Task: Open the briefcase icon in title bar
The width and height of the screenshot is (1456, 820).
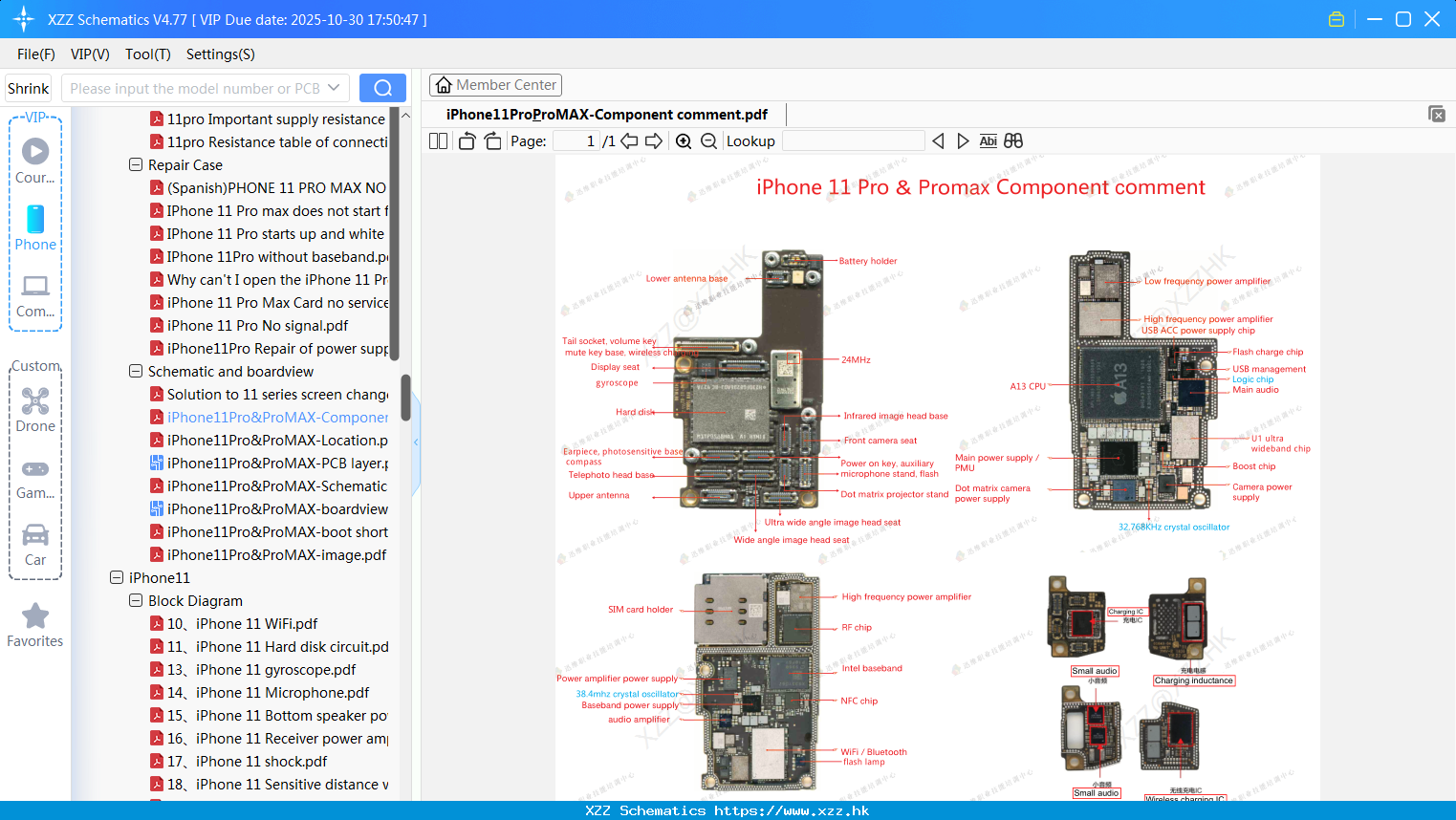Action: click(1336, 19)
